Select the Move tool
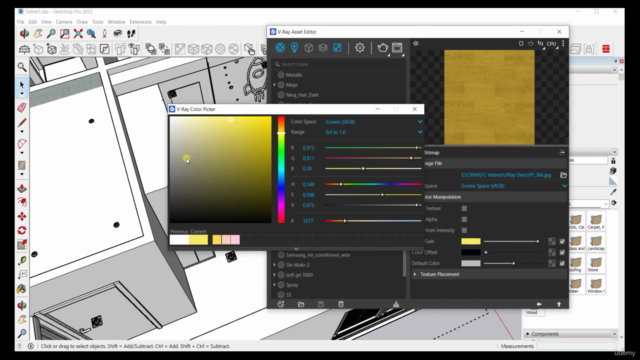Viewport: 640px width, 360px height. point(22,216)
